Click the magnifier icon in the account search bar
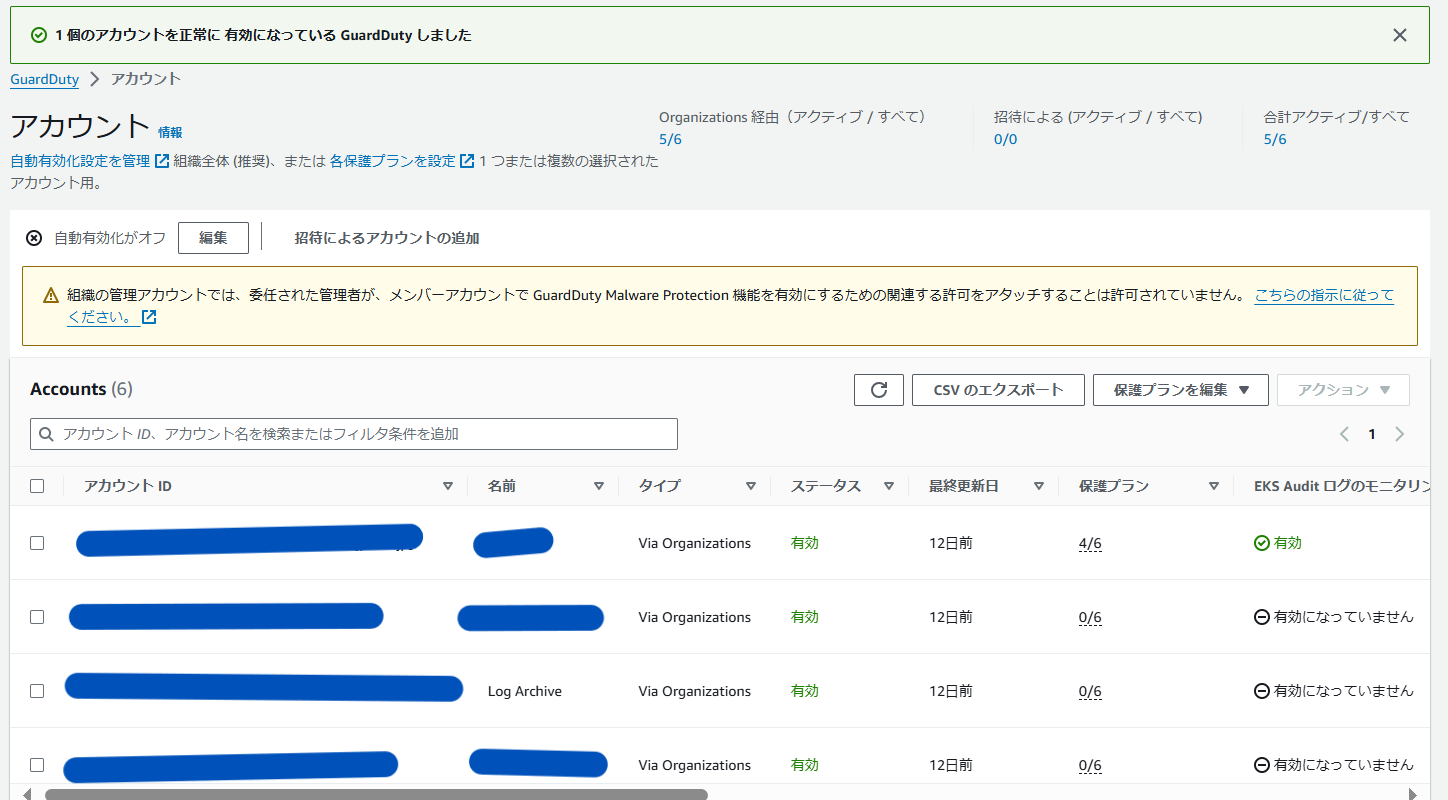 (46, 433)
